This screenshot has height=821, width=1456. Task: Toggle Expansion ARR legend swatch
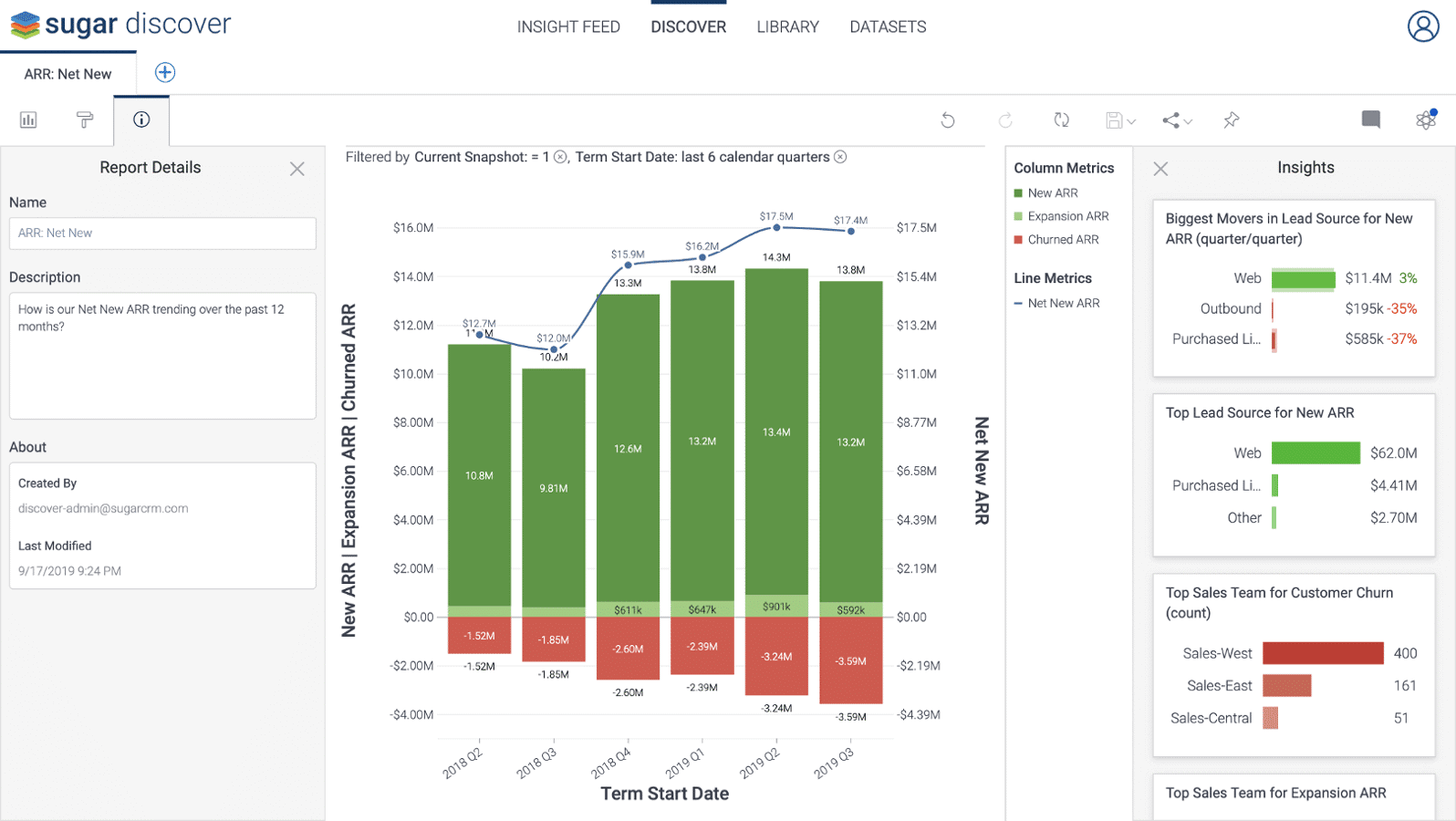click(1018, 216)
